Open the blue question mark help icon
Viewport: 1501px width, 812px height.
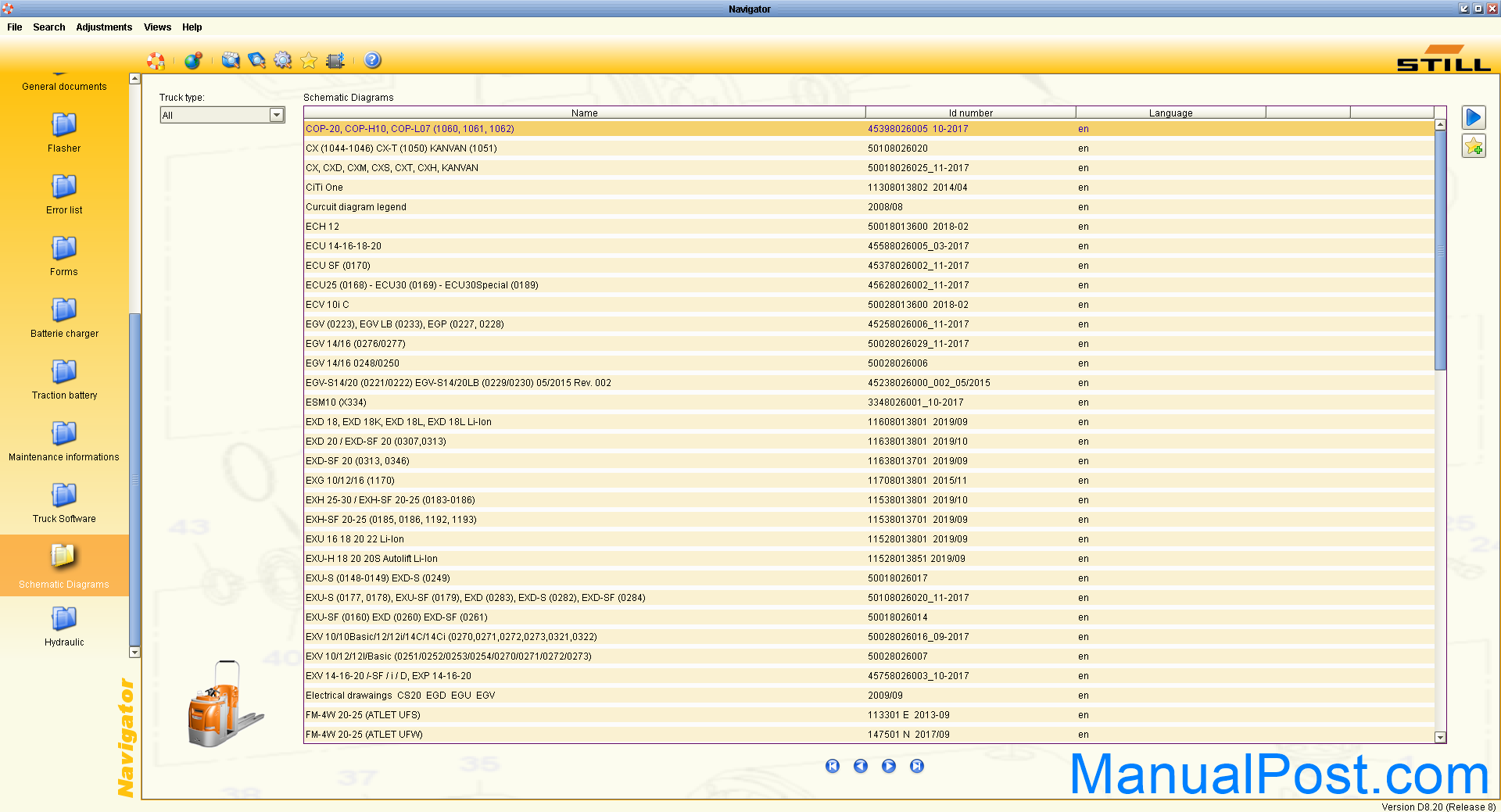[x=373, y=60]
